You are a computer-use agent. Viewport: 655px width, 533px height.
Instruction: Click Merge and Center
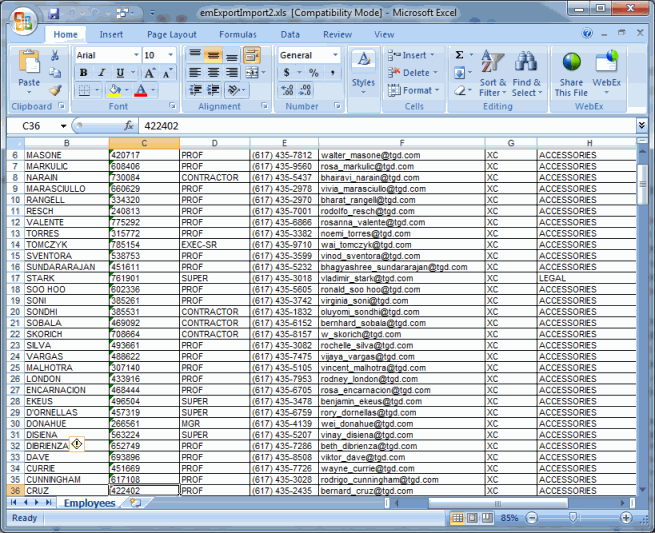tap(252, 73)
